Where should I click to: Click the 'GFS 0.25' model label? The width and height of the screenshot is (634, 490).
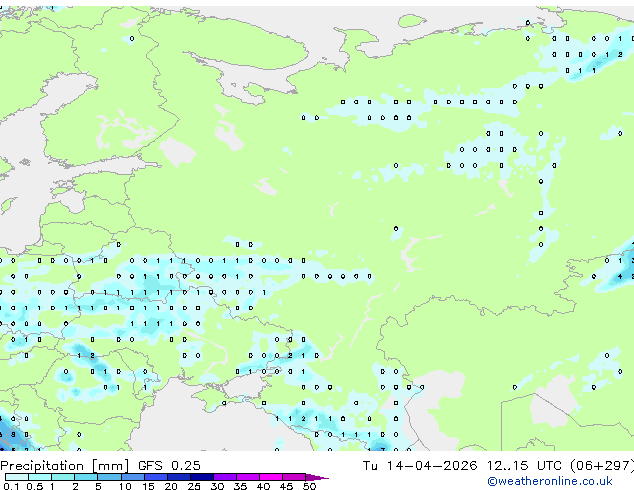(169, 466)
